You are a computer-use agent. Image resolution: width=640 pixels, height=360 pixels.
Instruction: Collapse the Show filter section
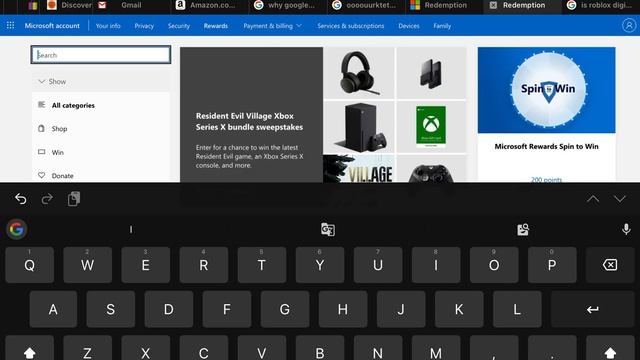(52, 82)
